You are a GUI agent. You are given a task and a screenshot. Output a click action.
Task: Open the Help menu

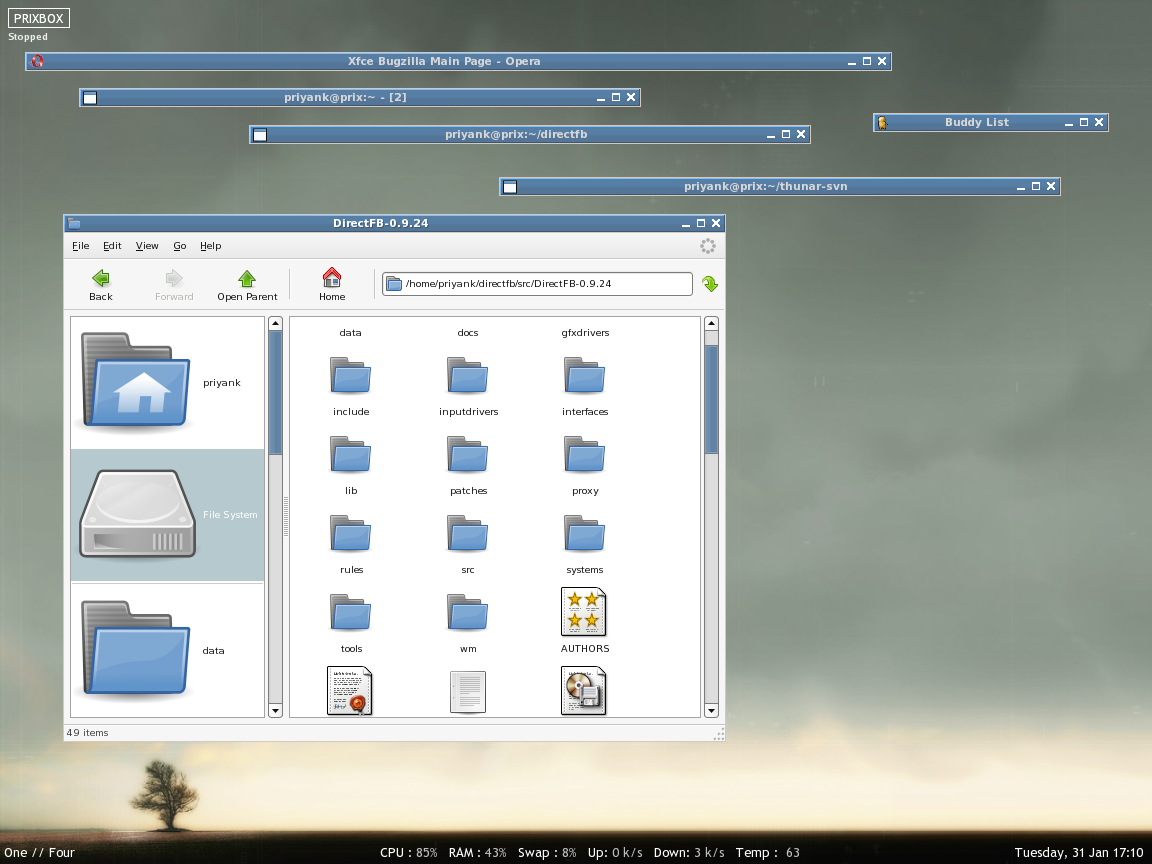pos(210,246)
